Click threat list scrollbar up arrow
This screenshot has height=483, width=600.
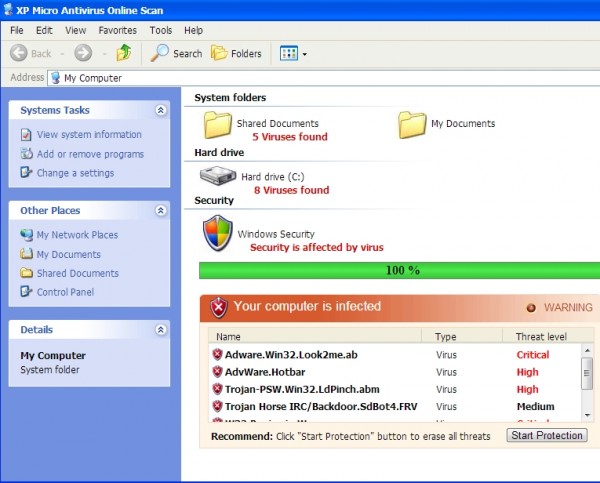[587, 350]
